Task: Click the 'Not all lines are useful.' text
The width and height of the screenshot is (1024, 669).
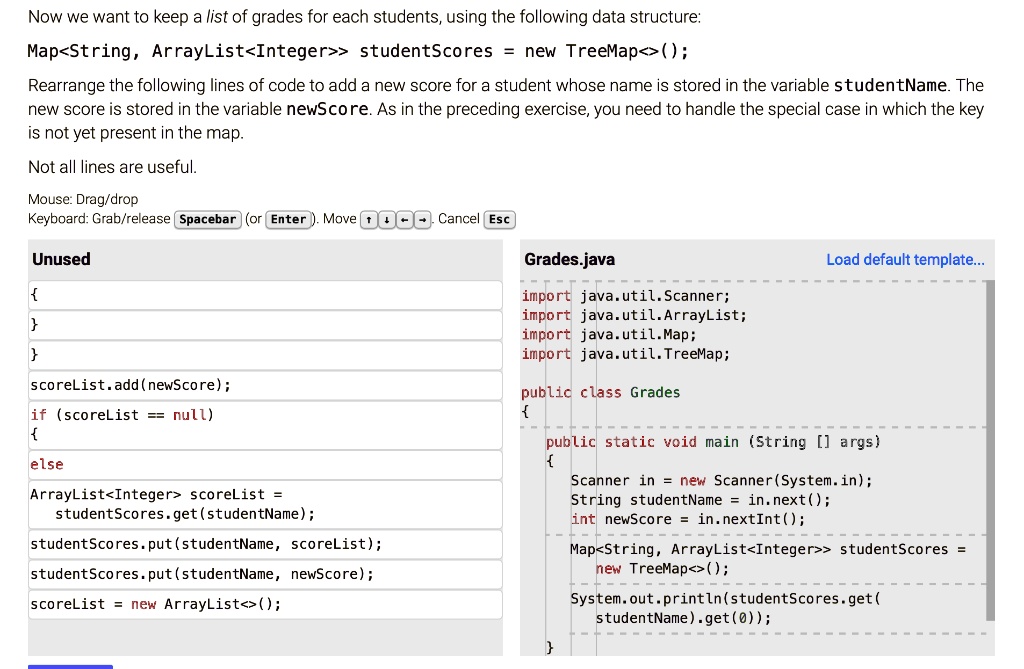Action: point(112,167)
